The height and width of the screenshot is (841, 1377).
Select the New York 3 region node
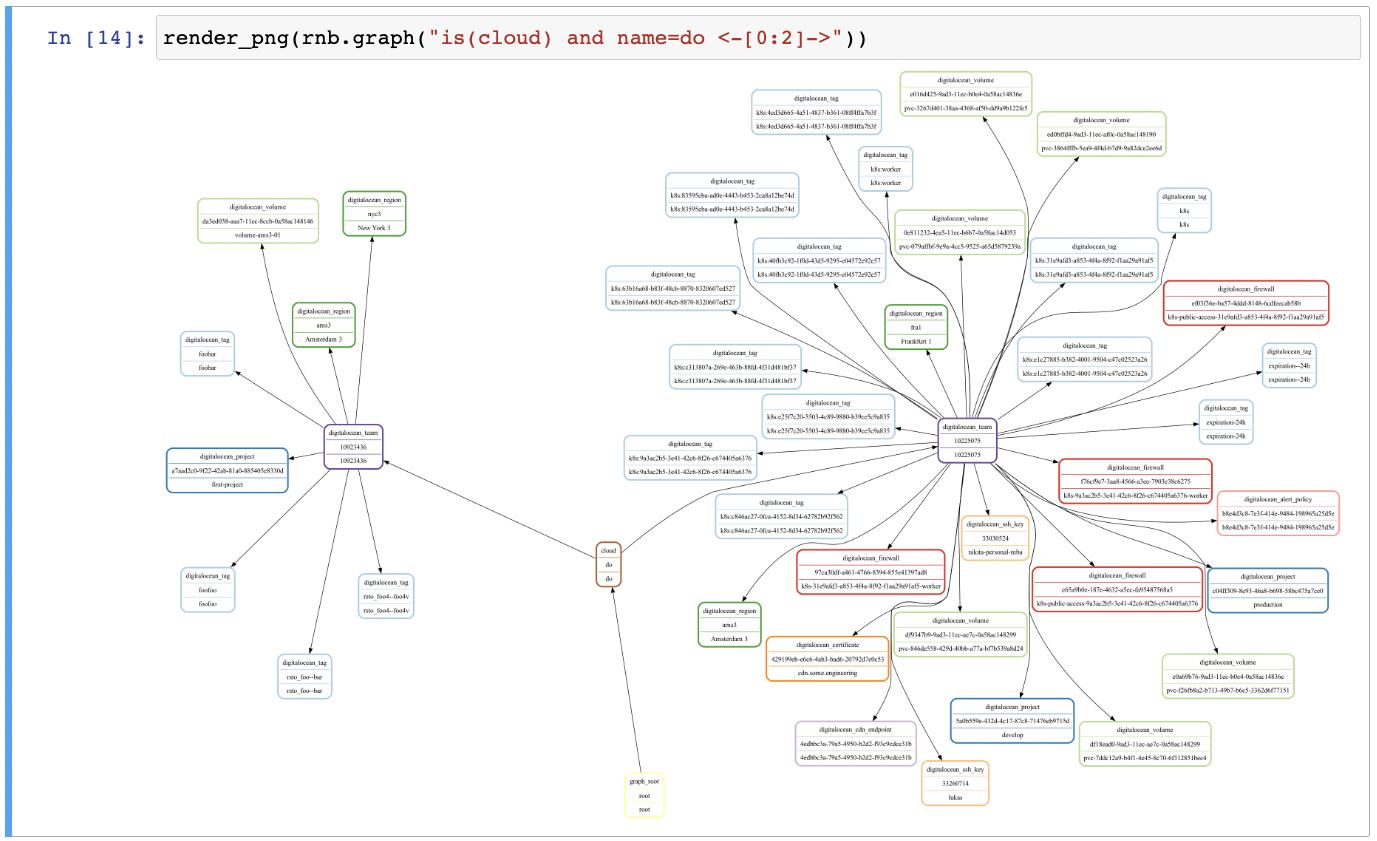tap(374, 214)
